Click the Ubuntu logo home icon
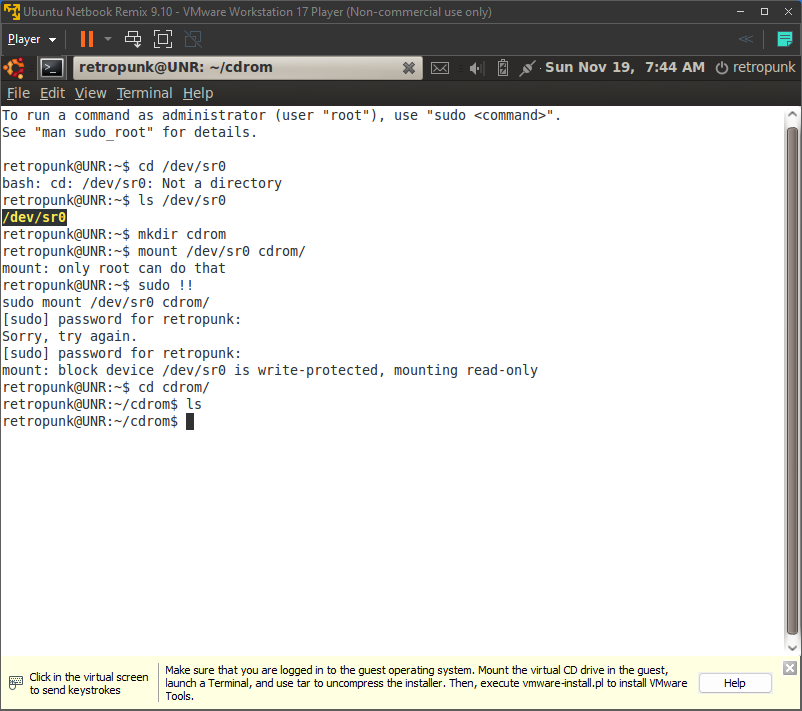The image size is (802, 711). click(14, 68)
